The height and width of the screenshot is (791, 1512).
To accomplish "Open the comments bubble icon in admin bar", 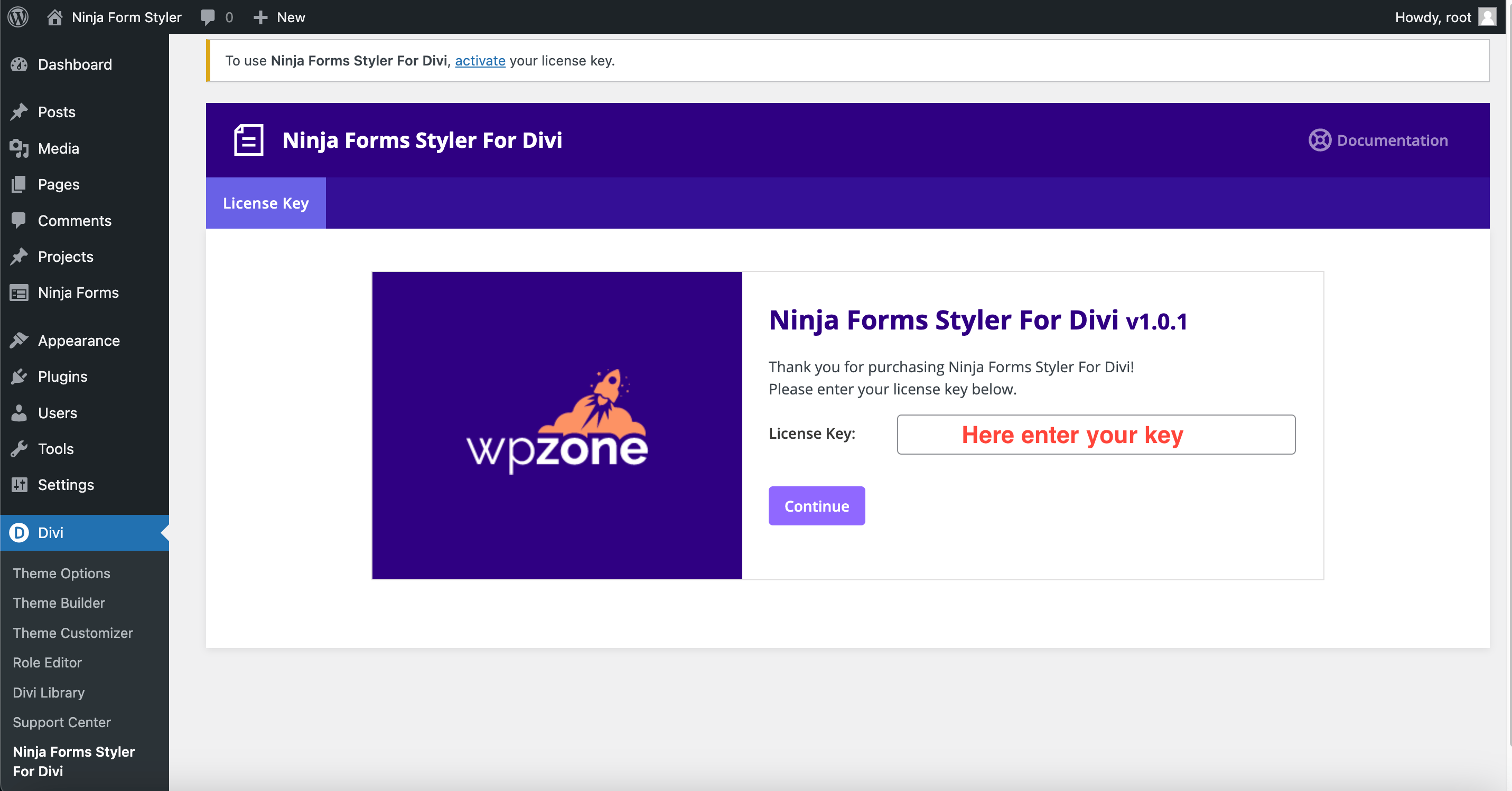I will point(207,17).
